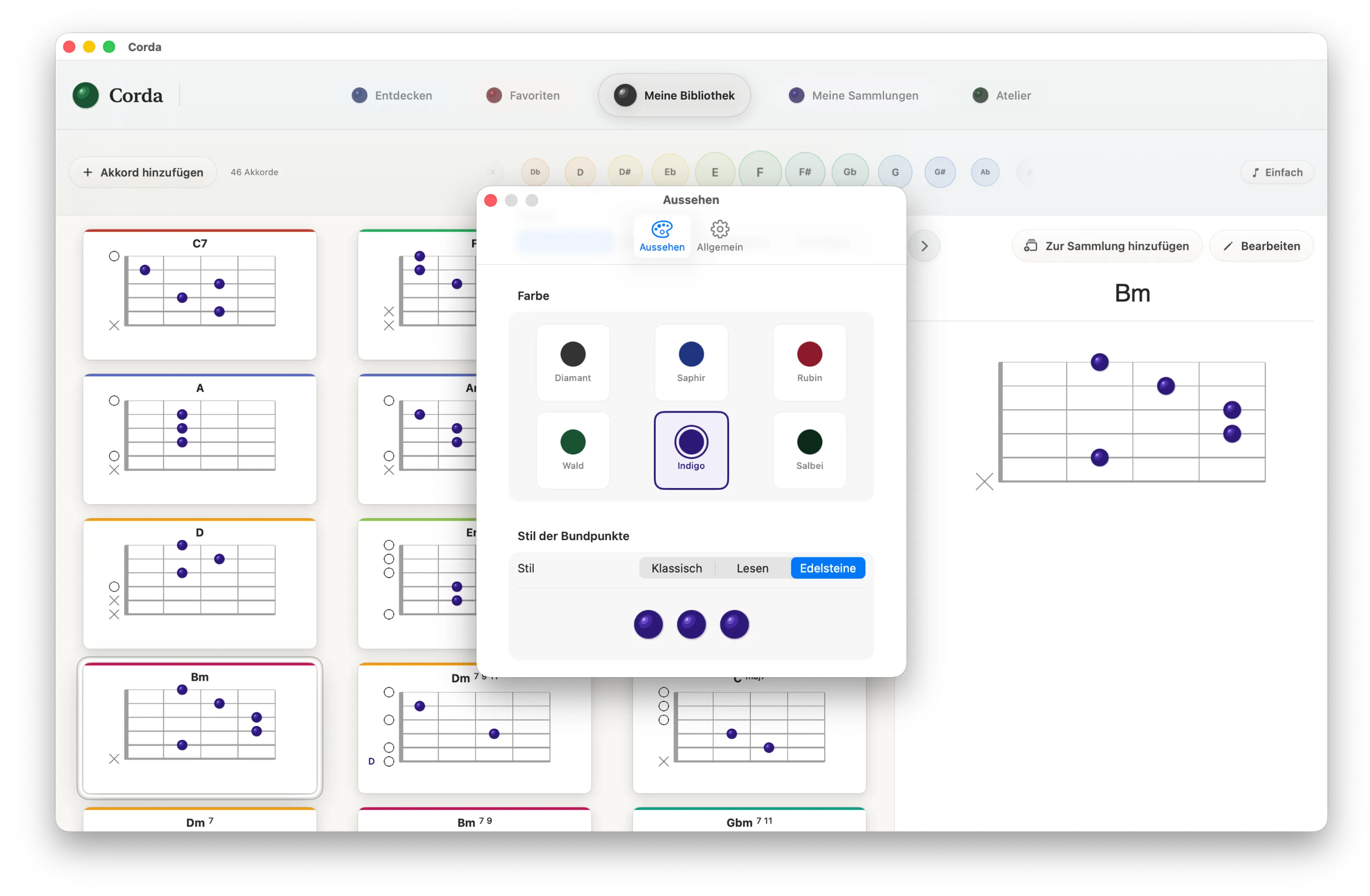Click the next chevron arrow button
The width and height of the screenshot is (1370, 896).
[x=924, y=246]
